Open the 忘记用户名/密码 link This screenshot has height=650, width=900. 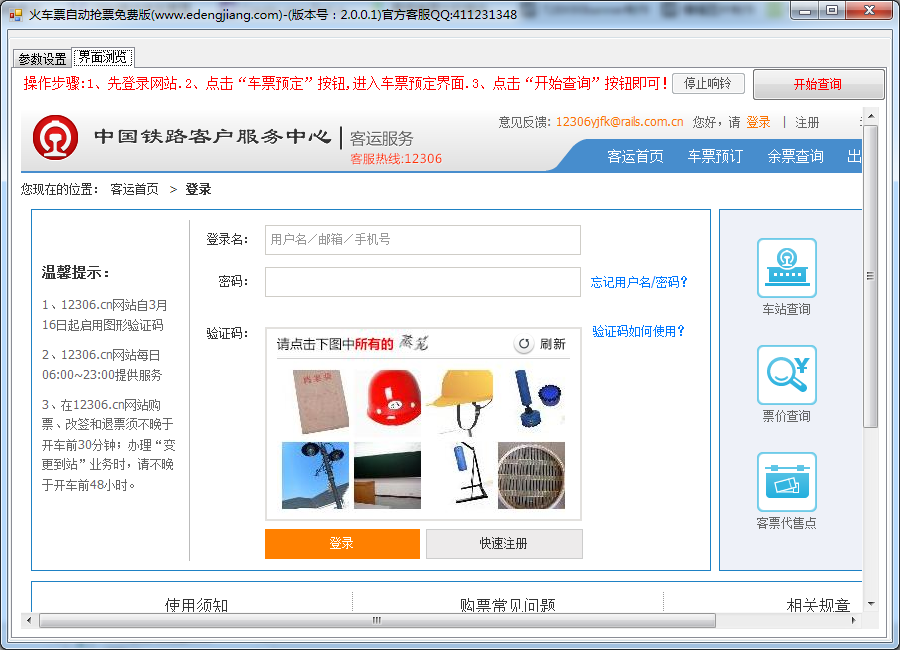click(639, 283)
